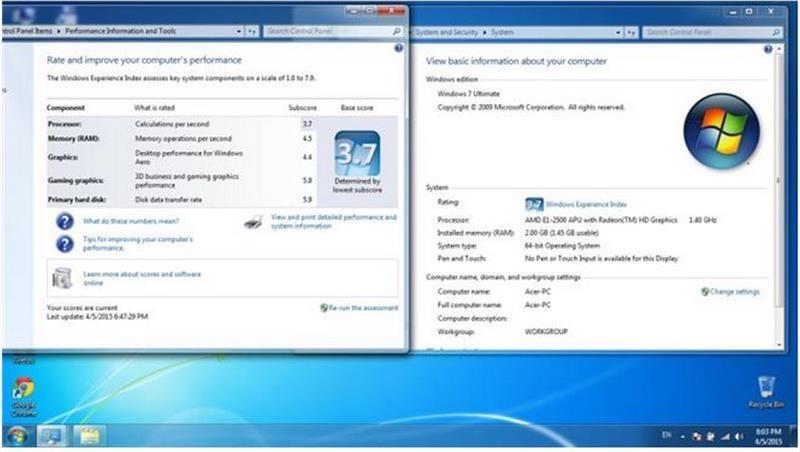Click the network signal icon in system tray

tap(725, 437)
